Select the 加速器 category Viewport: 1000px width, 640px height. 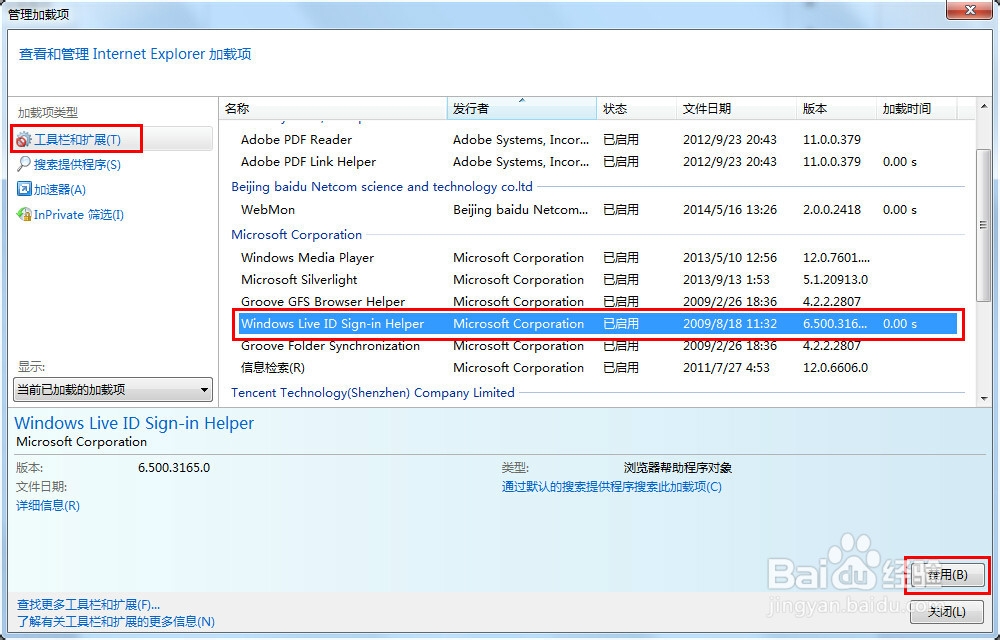pyautogui.click(x=60, y=188)
